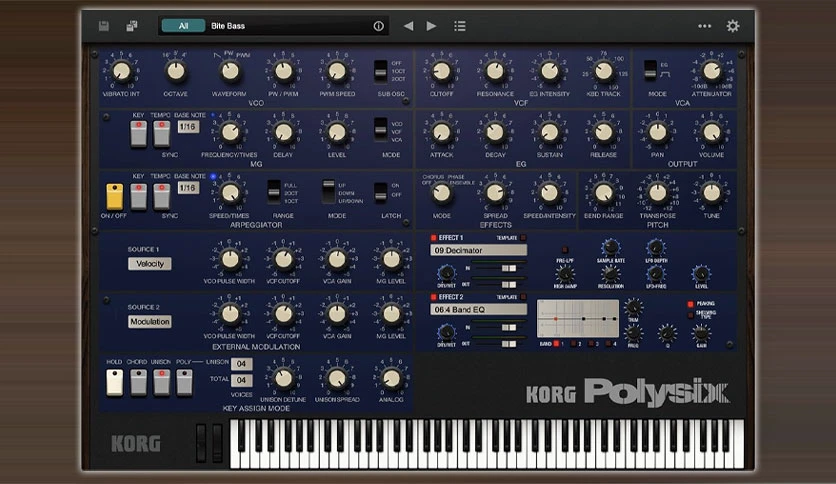Image resolution: width=836 pixels, height=484 pixels.
Task: Click the 4 Band EQ graph display
Action: coord(578,318)
